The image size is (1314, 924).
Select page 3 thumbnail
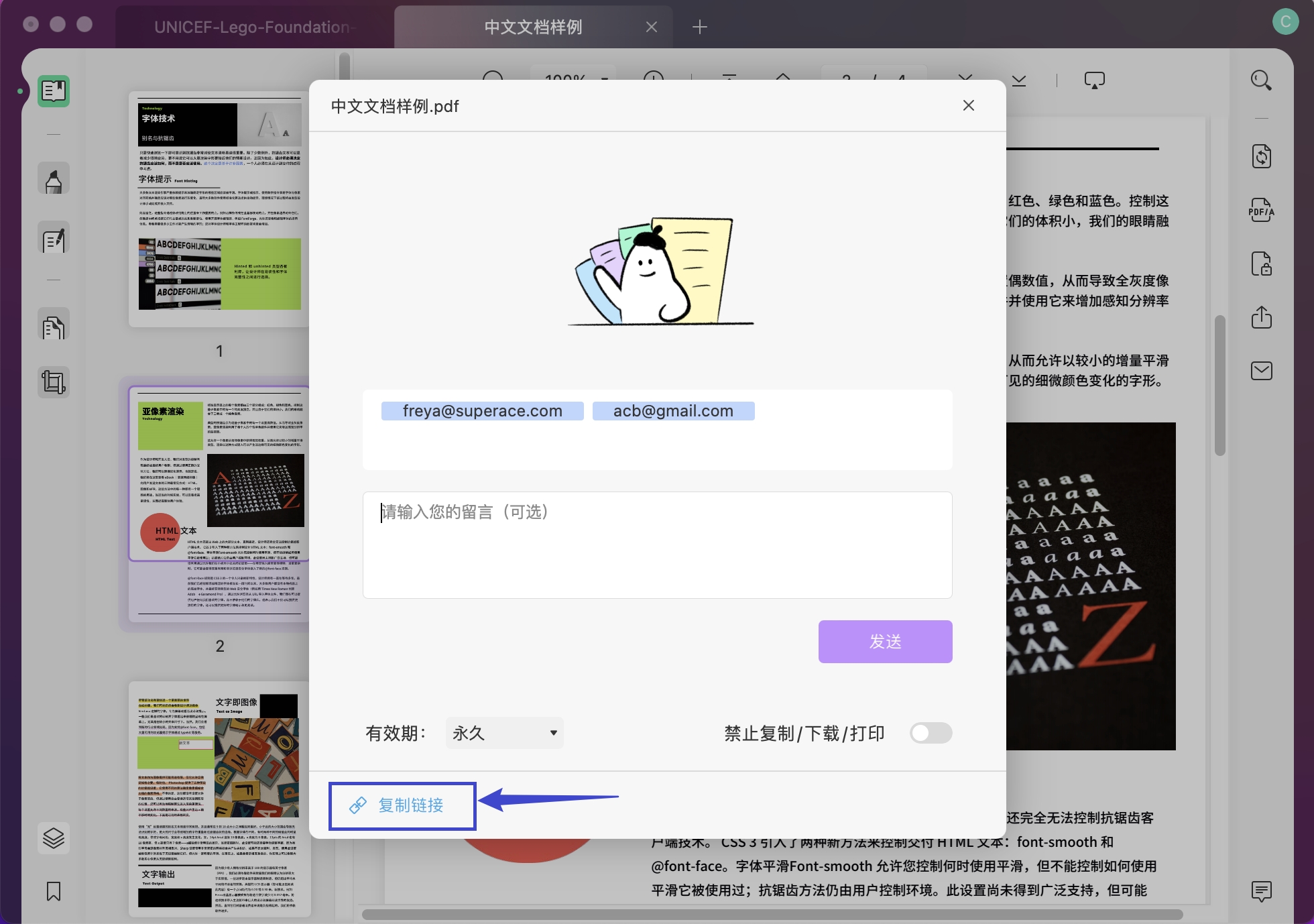coord(219,799)
